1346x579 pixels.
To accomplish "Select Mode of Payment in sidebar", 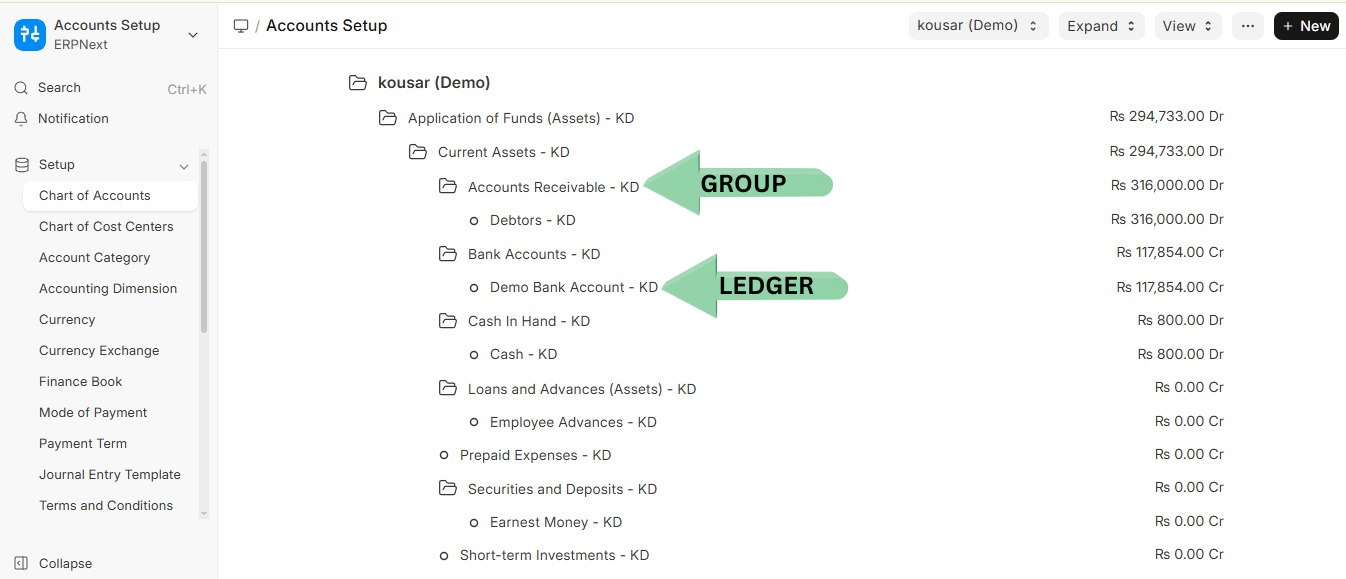I will coord(93,412).
